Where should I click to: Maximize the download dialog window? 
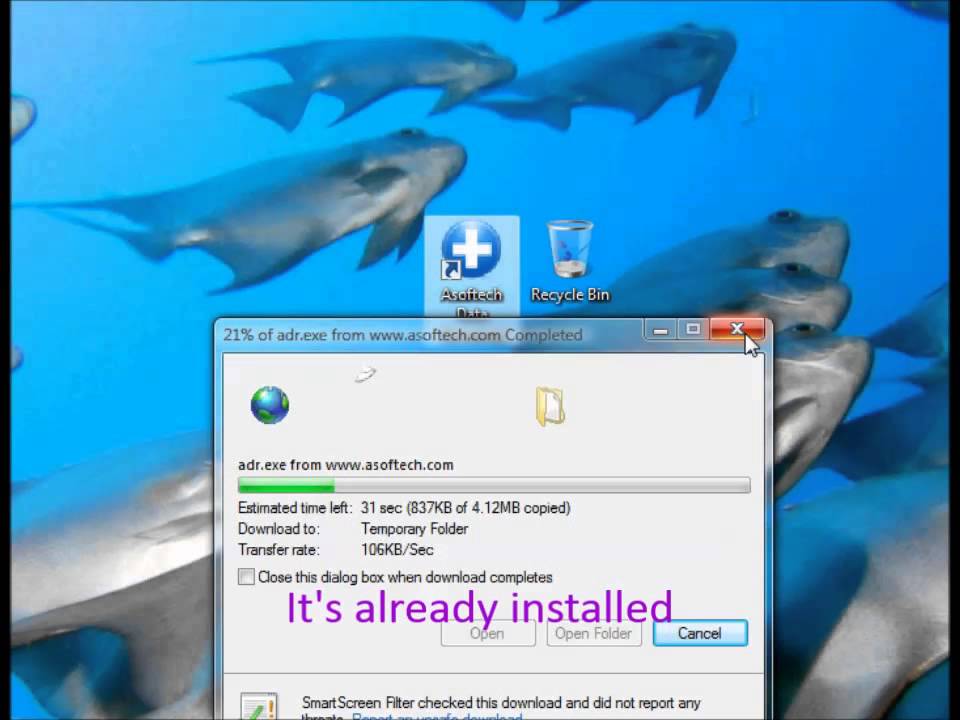693,329
